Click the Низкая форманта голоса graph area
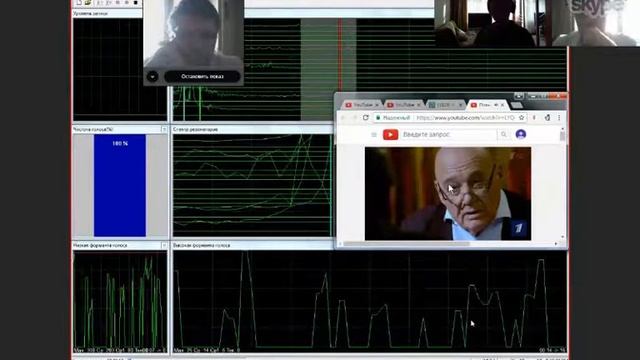The image size is (640, 360). click(x=120, y=302)
